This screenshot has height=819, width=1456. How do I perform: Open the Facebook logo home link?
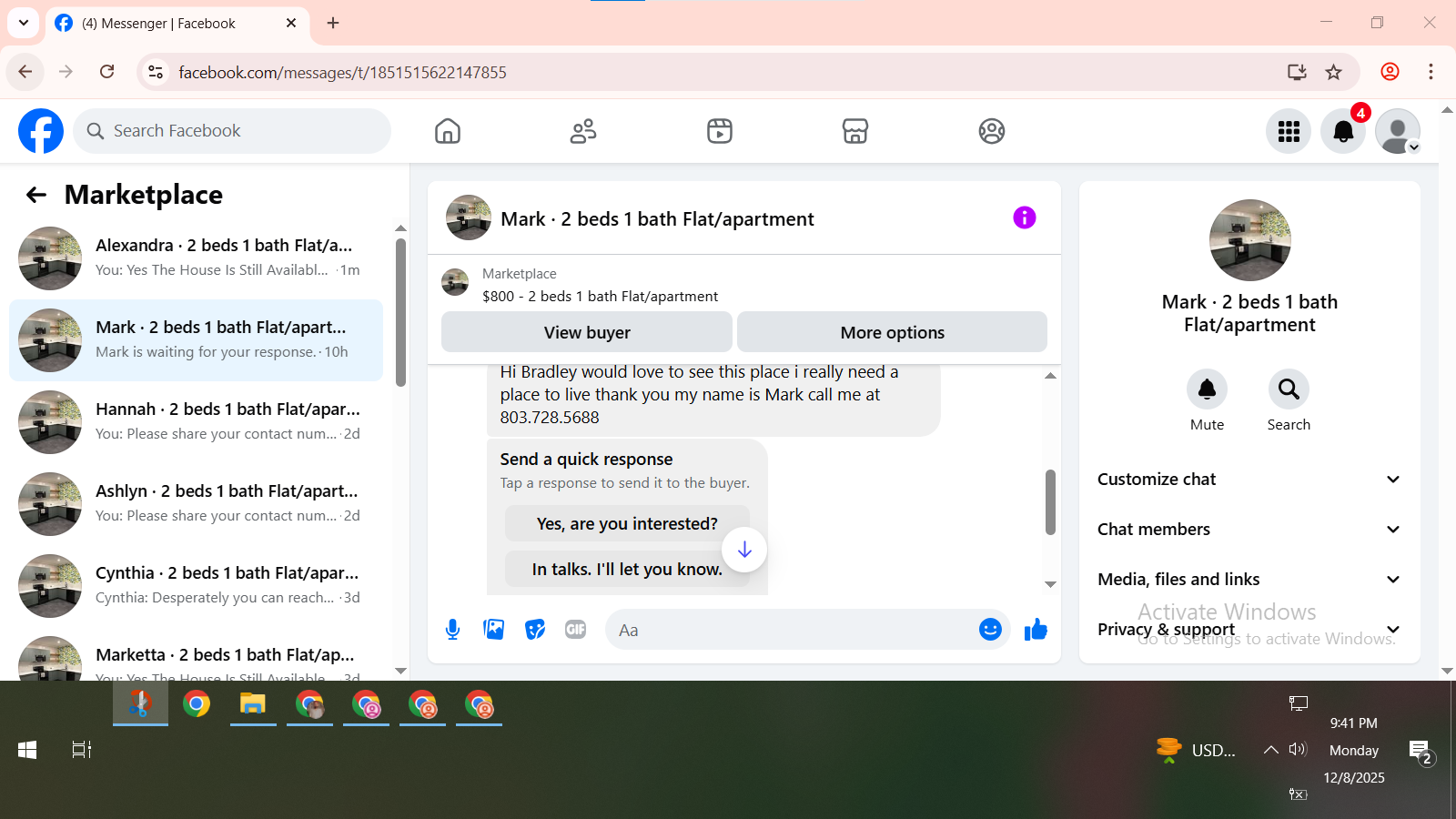pyautogui.click(x=41, y=131)
